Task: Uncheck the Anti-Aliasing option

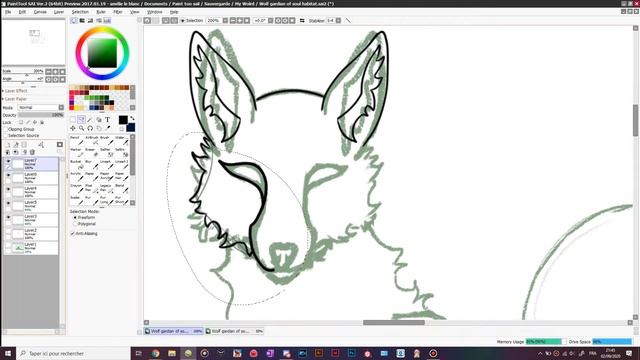Action: pos(73,233)
